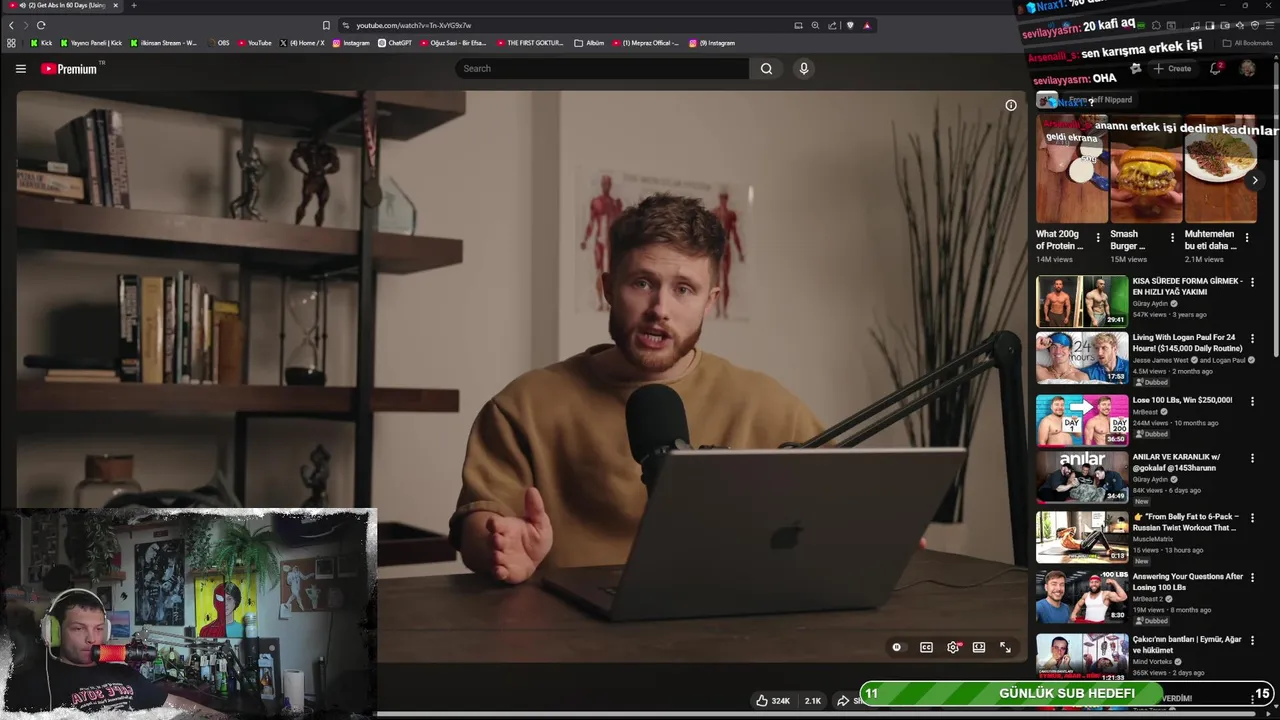Screen dimensions: 1280x720
Task: Bookmark this page icon in address bar
Action: [326, 25]
